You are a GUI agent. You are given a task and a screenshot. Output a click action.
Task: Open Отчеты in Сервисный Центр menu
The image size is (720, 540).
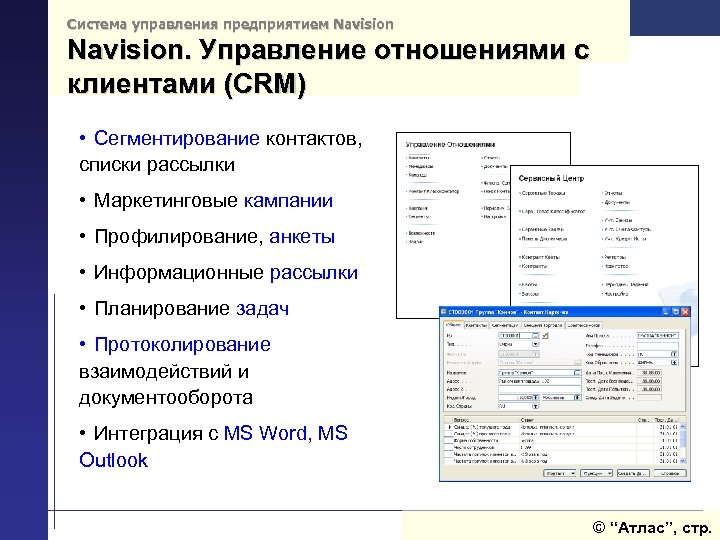point(614,193)
